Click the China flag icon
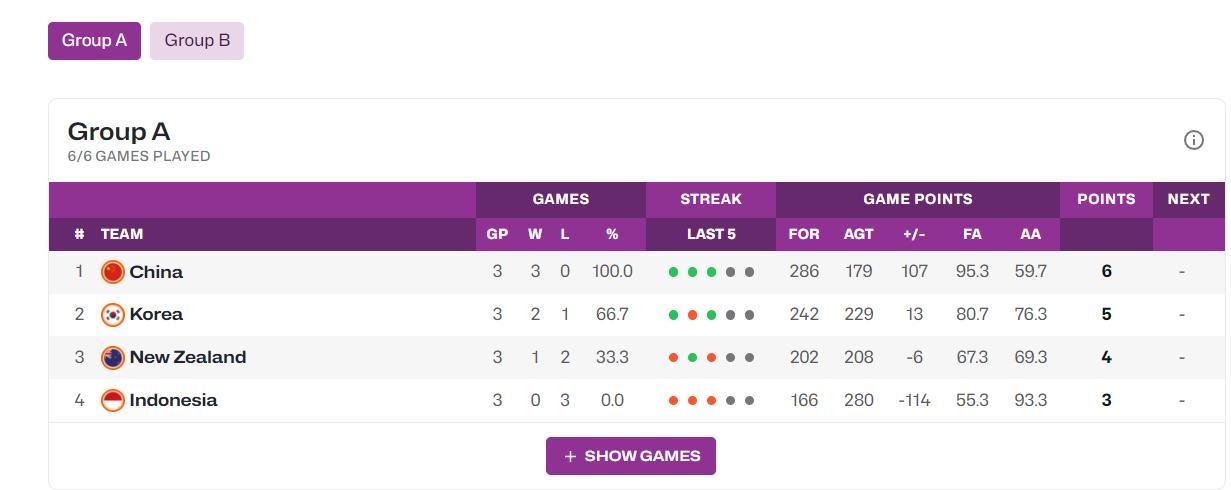This screenshot has height=490, width=1231. pyautogui.click(x=113, y=272)
